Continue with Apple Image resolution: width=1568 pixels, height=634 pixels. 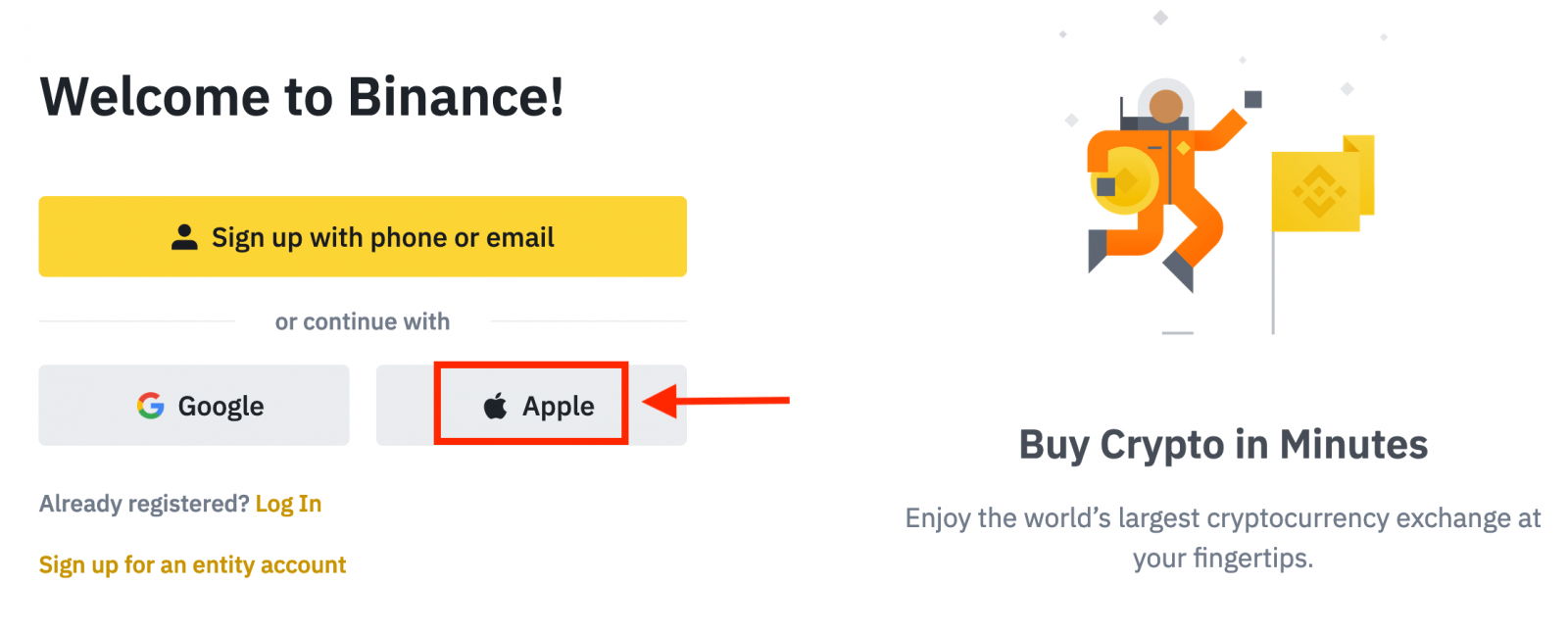[532, 405]
